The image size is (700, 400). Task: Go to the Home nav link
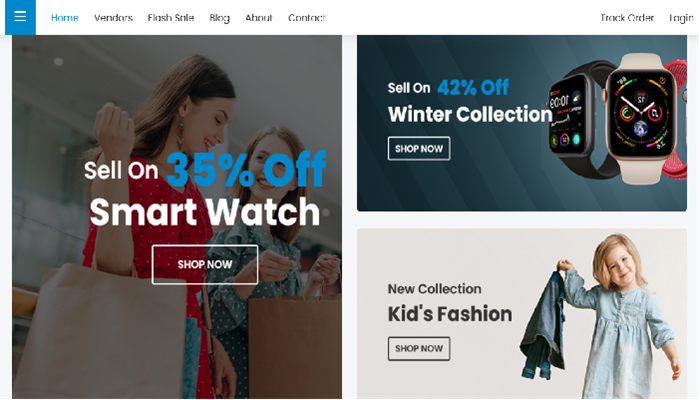(x=65, y=18)
